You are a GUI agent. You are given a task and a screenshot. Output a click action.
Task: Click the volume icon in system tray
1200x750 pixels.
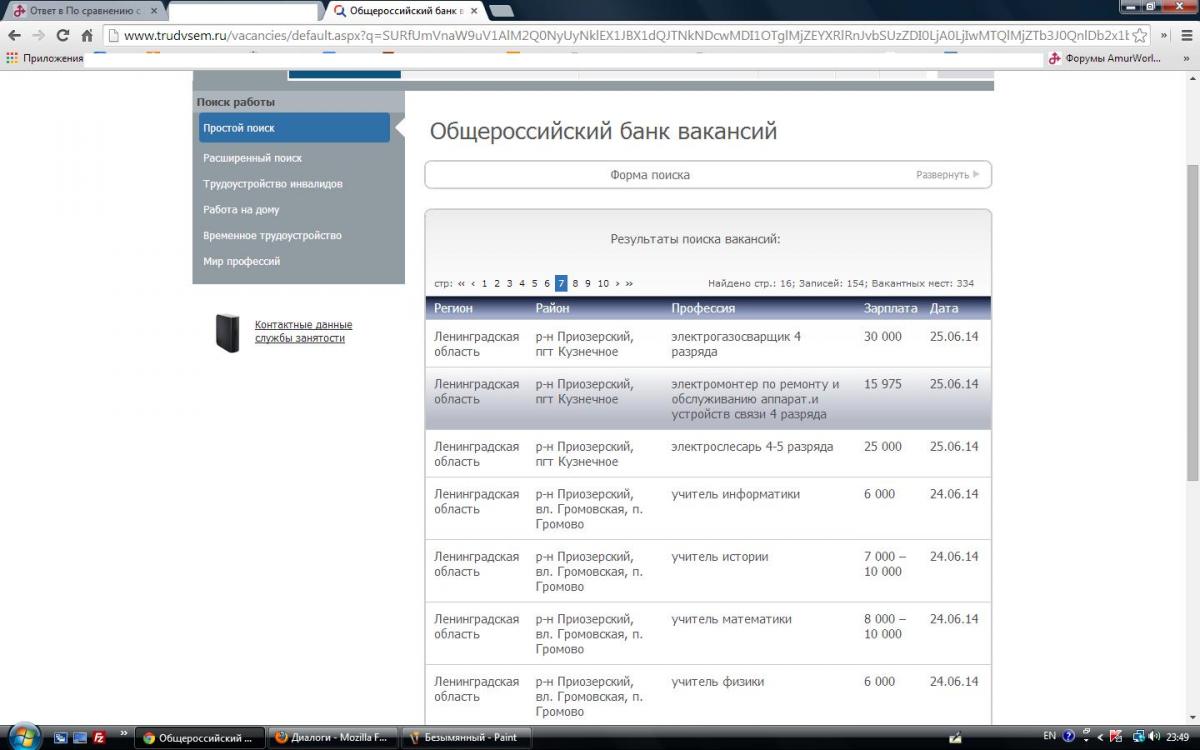click(x=1152, y=737)
